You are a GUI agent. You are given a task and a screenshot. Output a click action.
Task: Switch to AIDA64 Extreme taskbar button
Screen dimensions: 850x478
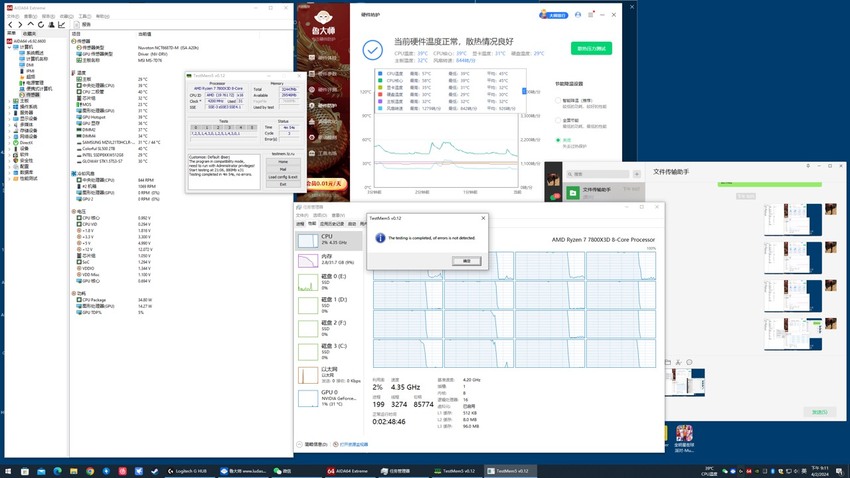(348, 471)
